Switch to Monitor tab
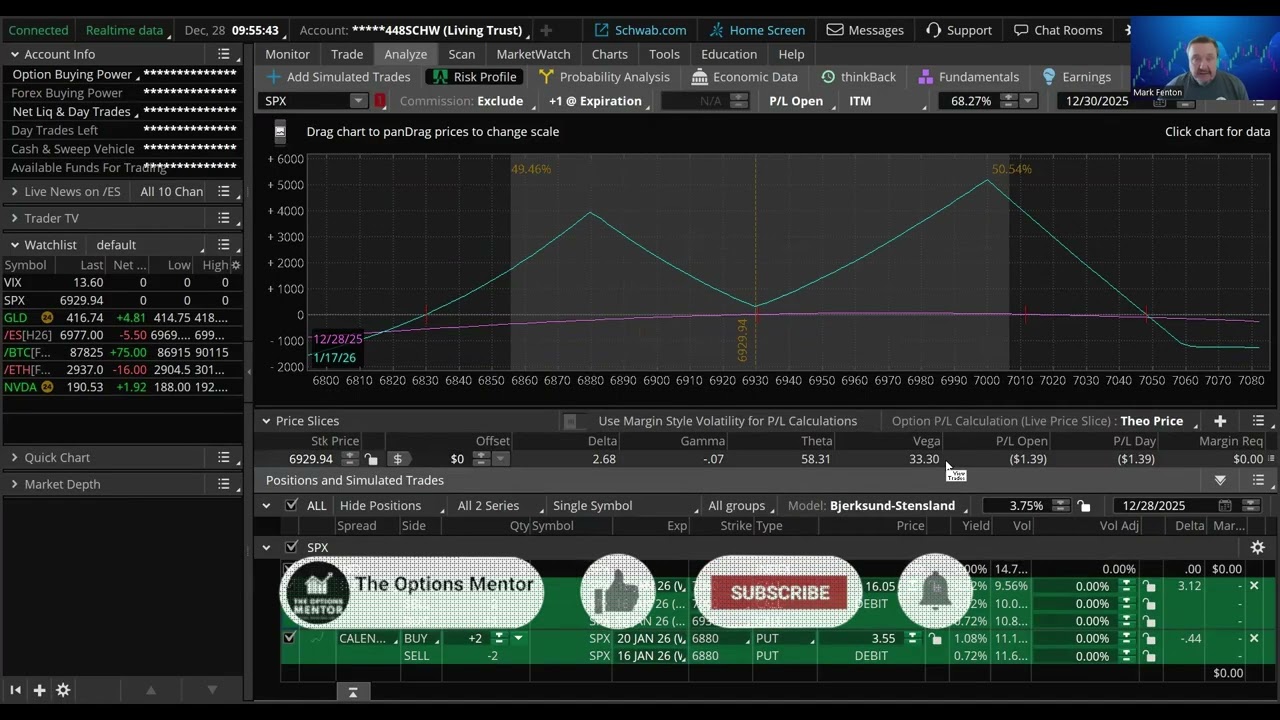The image size is (1280, 720). click(288, 54)
